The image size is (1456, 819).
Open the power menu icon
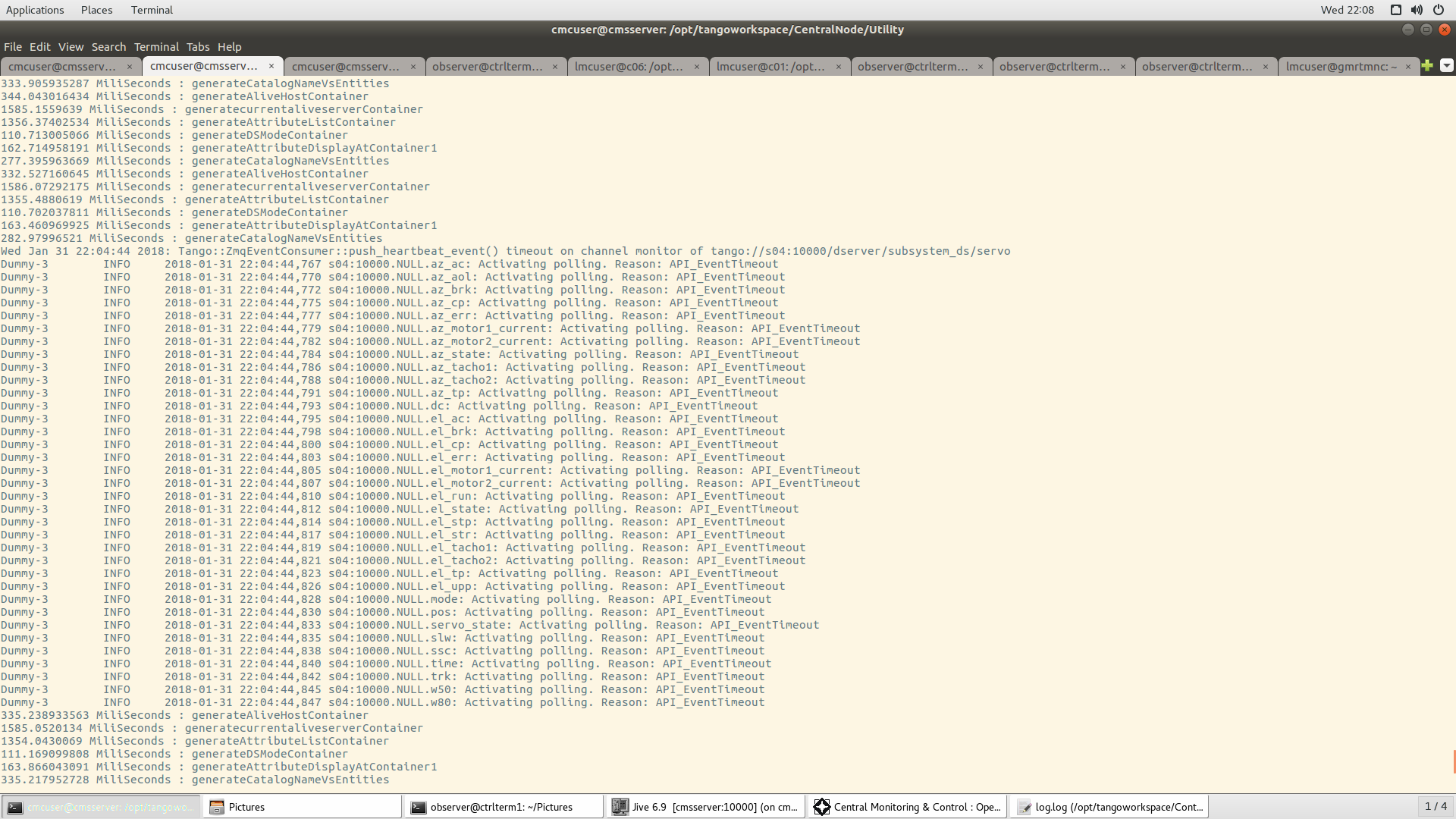pyautogui.click(x=1438, y=10)
